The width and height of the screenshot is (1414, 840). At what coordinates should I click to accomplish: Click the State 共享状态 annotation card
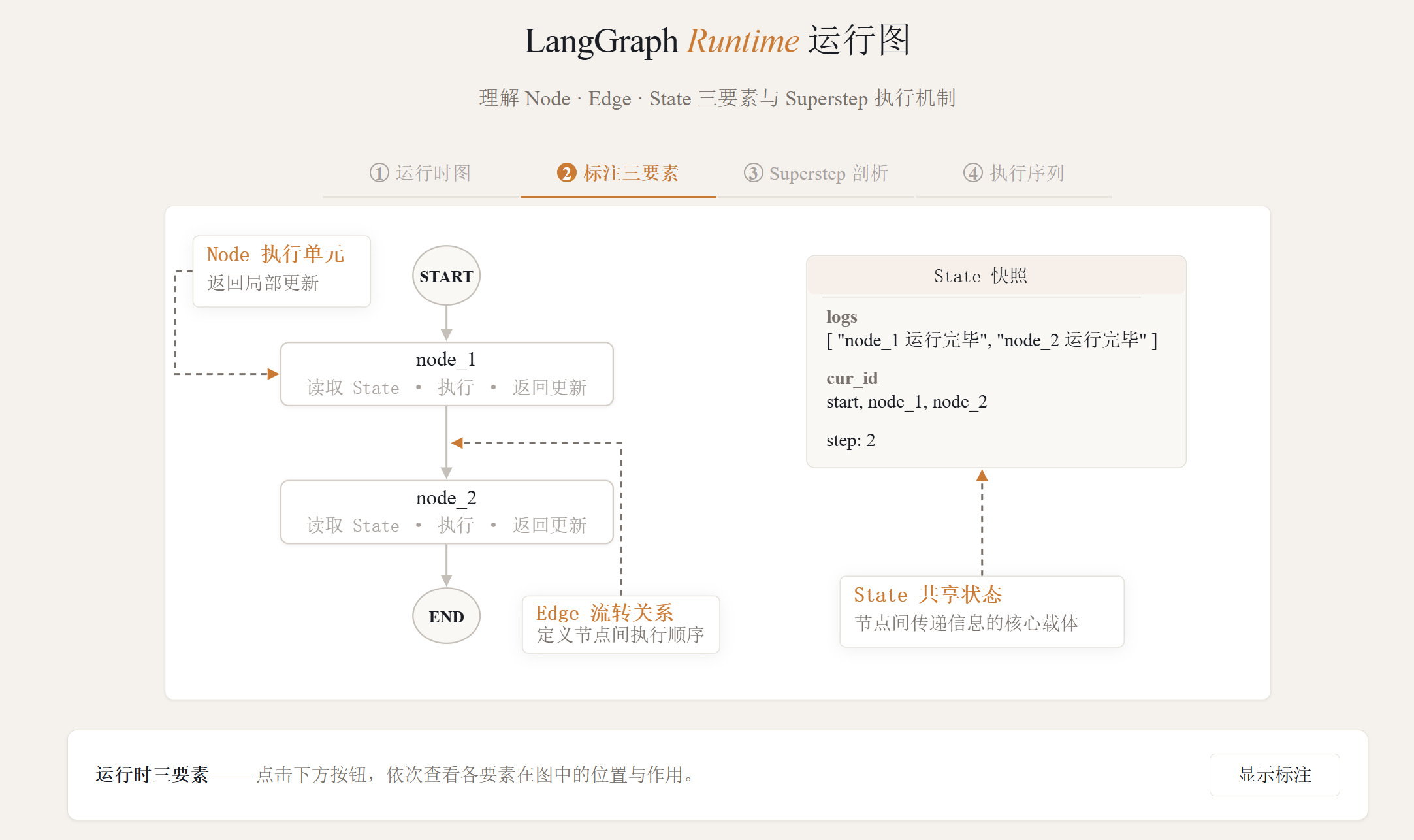click(982, 611)
